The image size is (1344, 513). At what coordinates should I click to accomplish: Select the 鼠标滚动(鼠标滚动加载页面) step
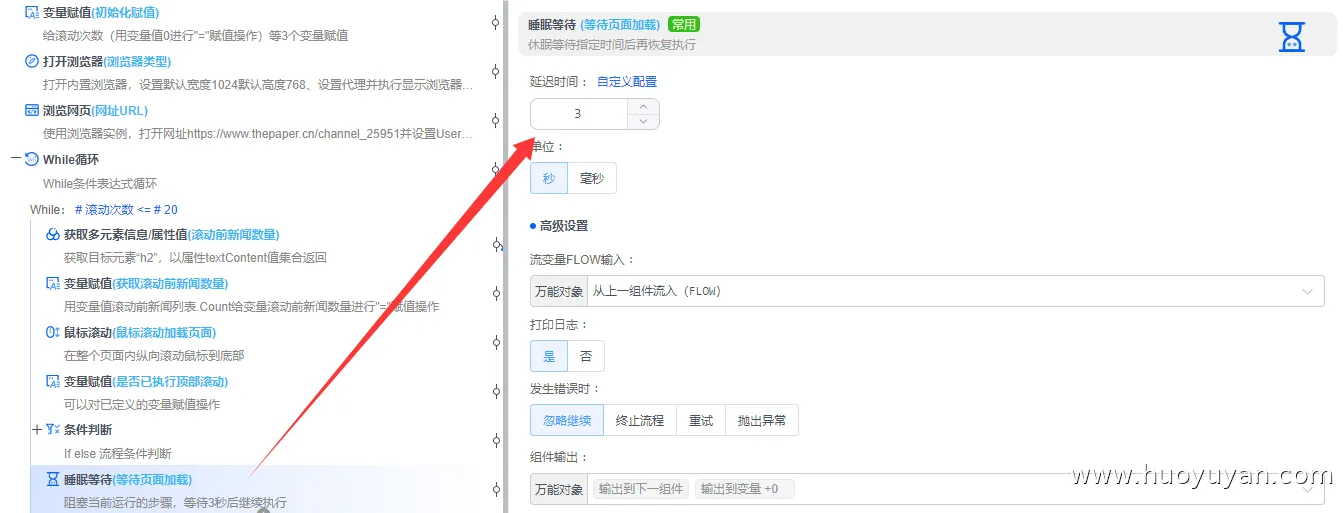140,332
